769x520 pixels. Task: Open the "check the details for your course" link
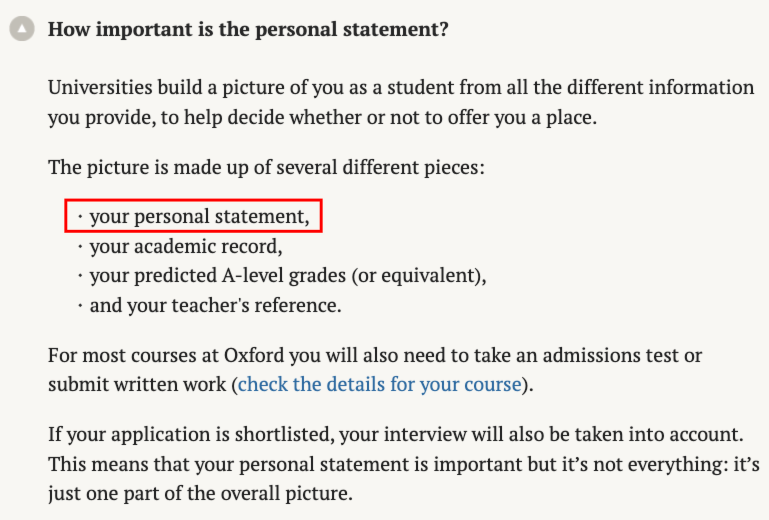tap(380, 384)
